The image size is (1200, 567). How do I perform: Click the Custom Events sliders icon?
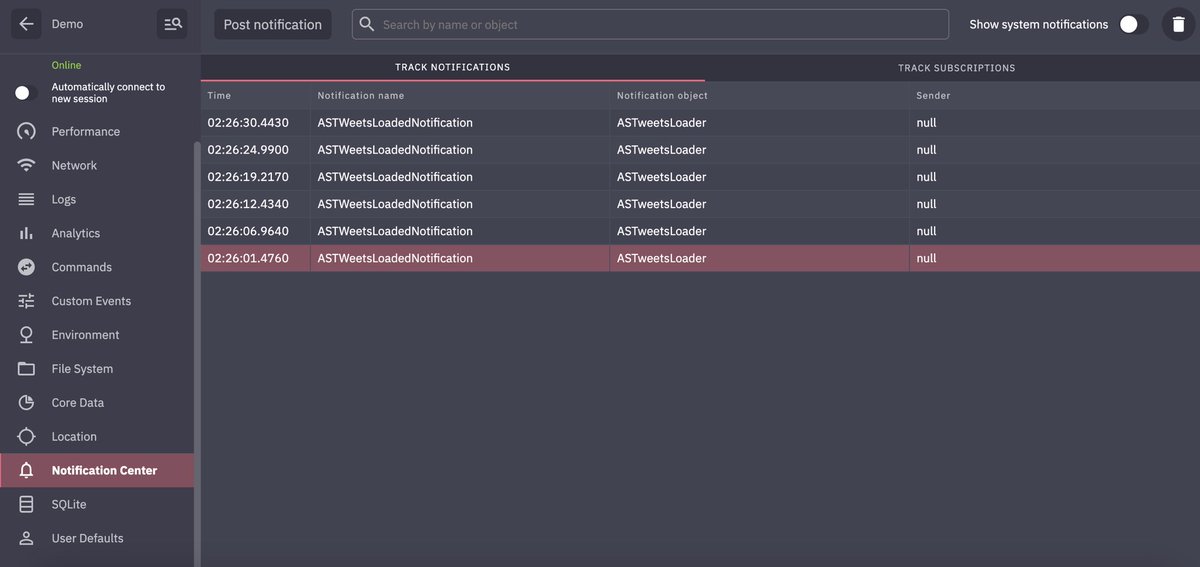27,301
